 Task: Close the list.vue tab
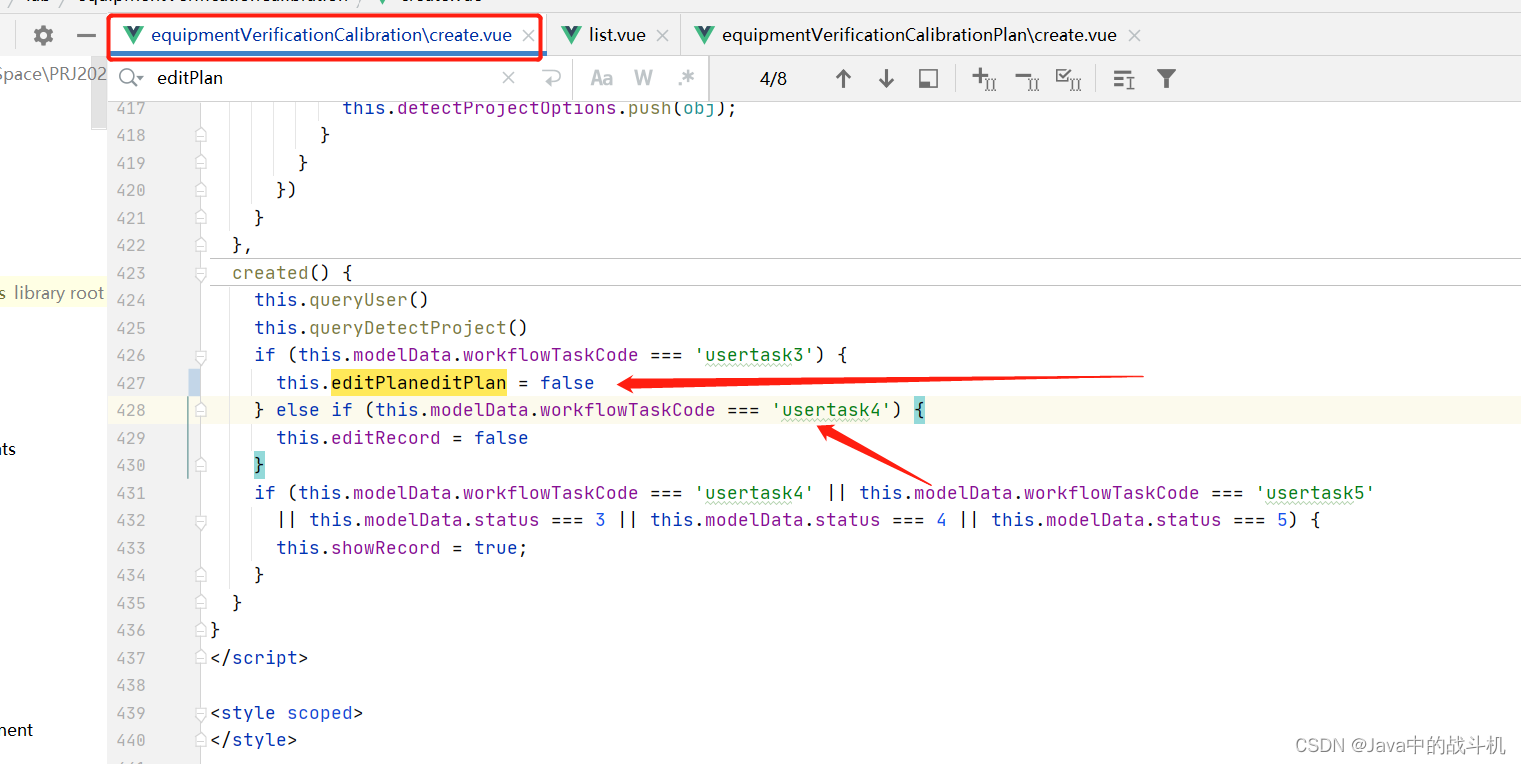coord(662,36)
